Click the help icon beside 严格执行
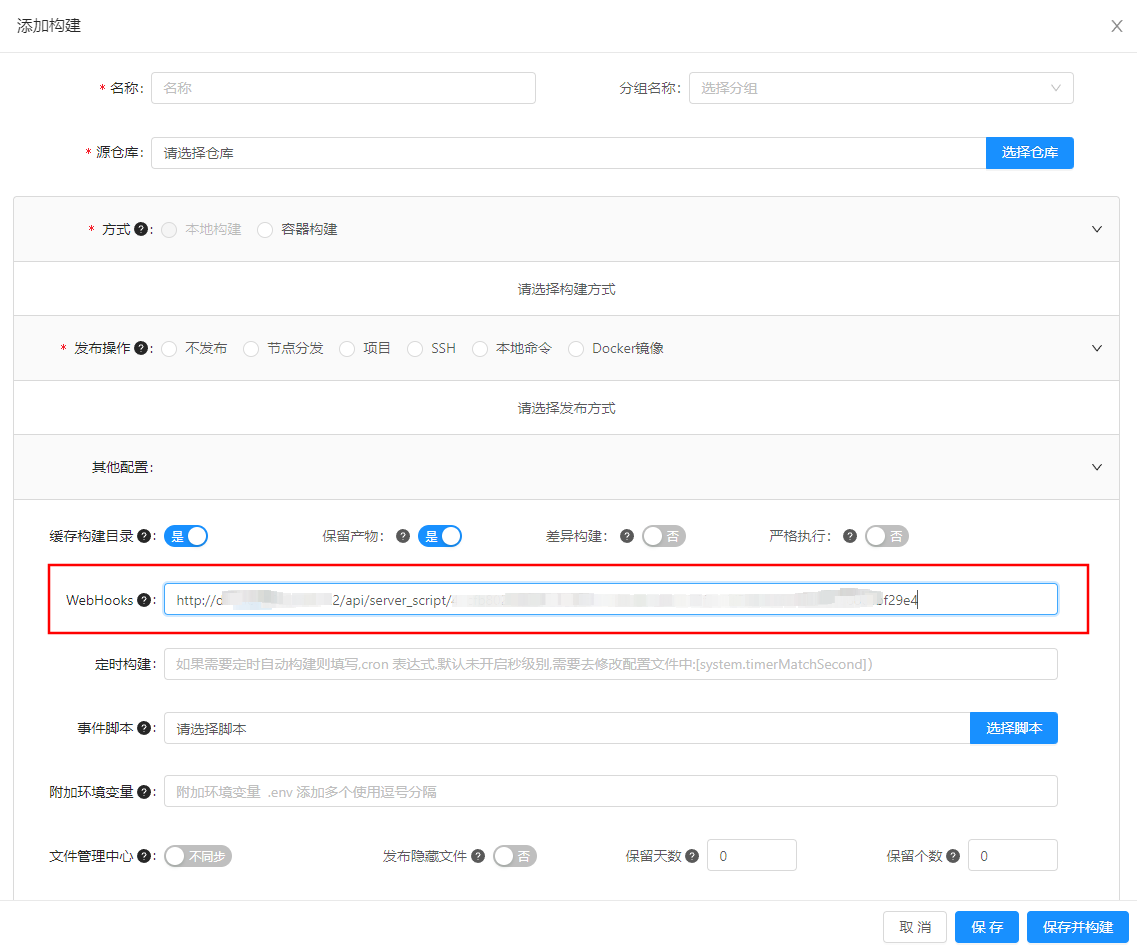The width and height of the screenshot is (1137, 945). [x=850, y=536]
